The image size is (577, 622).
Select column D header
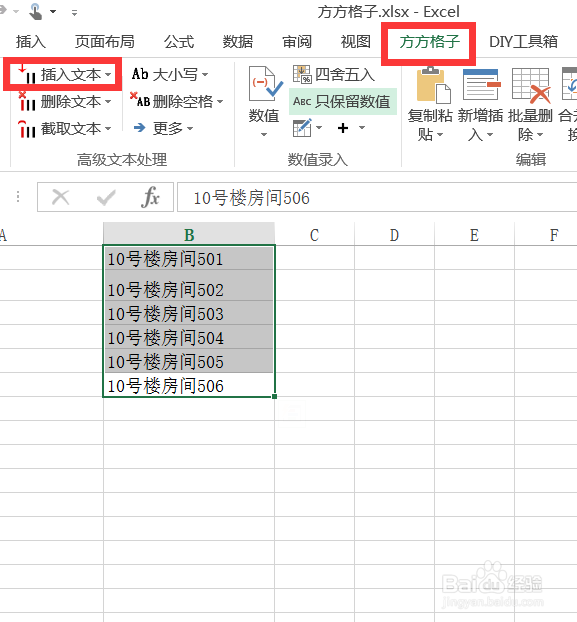point(395,234)
